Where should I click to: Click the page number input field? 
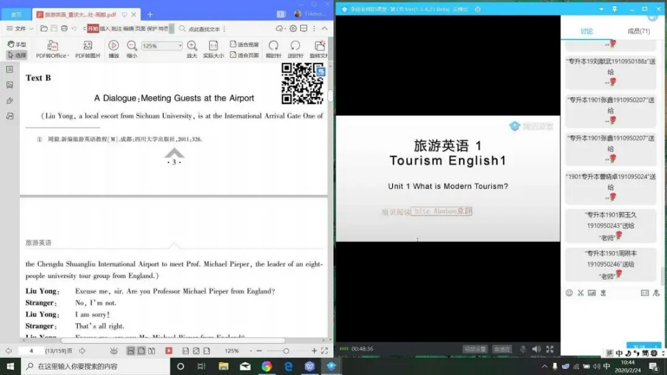click(x=31, y=351)
